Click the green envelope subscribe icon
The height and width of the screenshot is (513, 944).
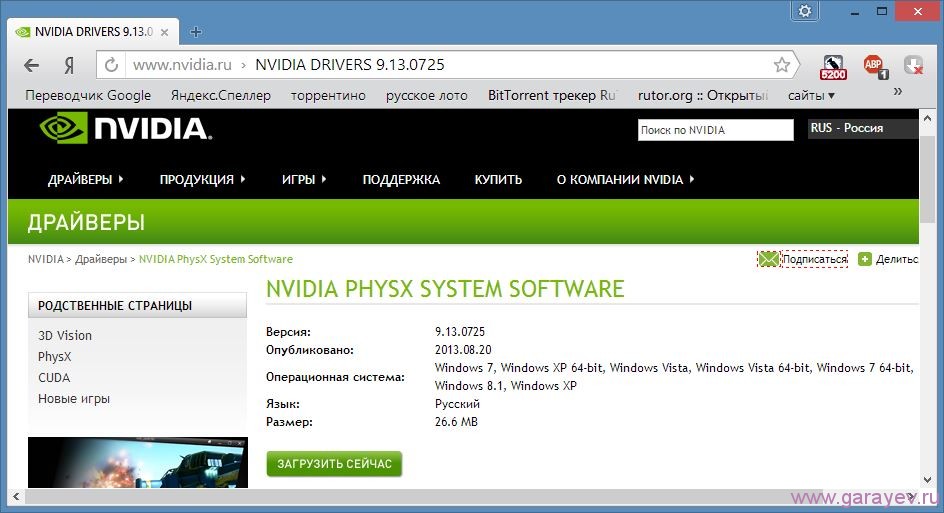(768, 259)
